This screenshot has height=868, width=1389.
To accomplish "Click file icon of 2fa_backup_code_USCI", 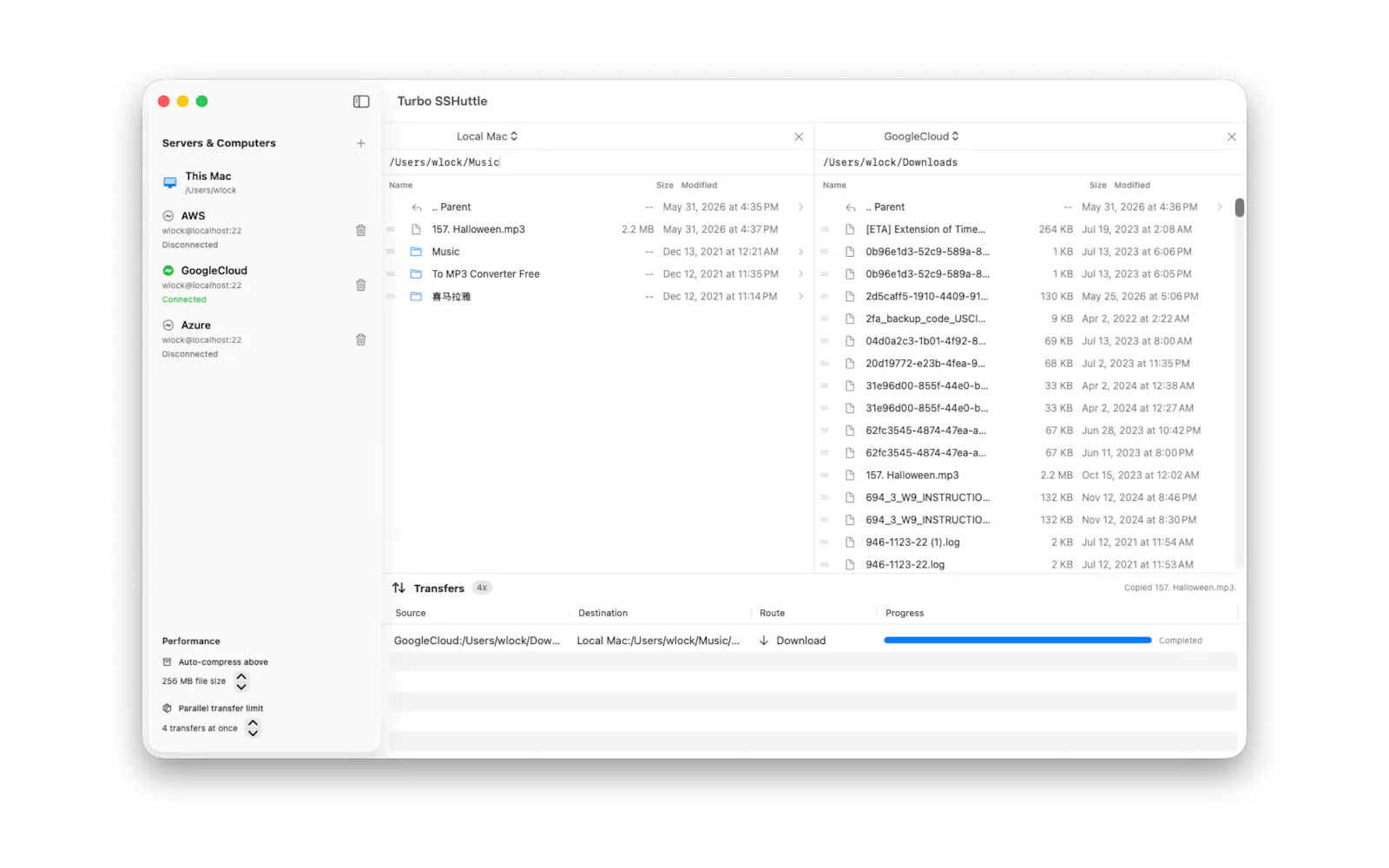I will point(850,319).
